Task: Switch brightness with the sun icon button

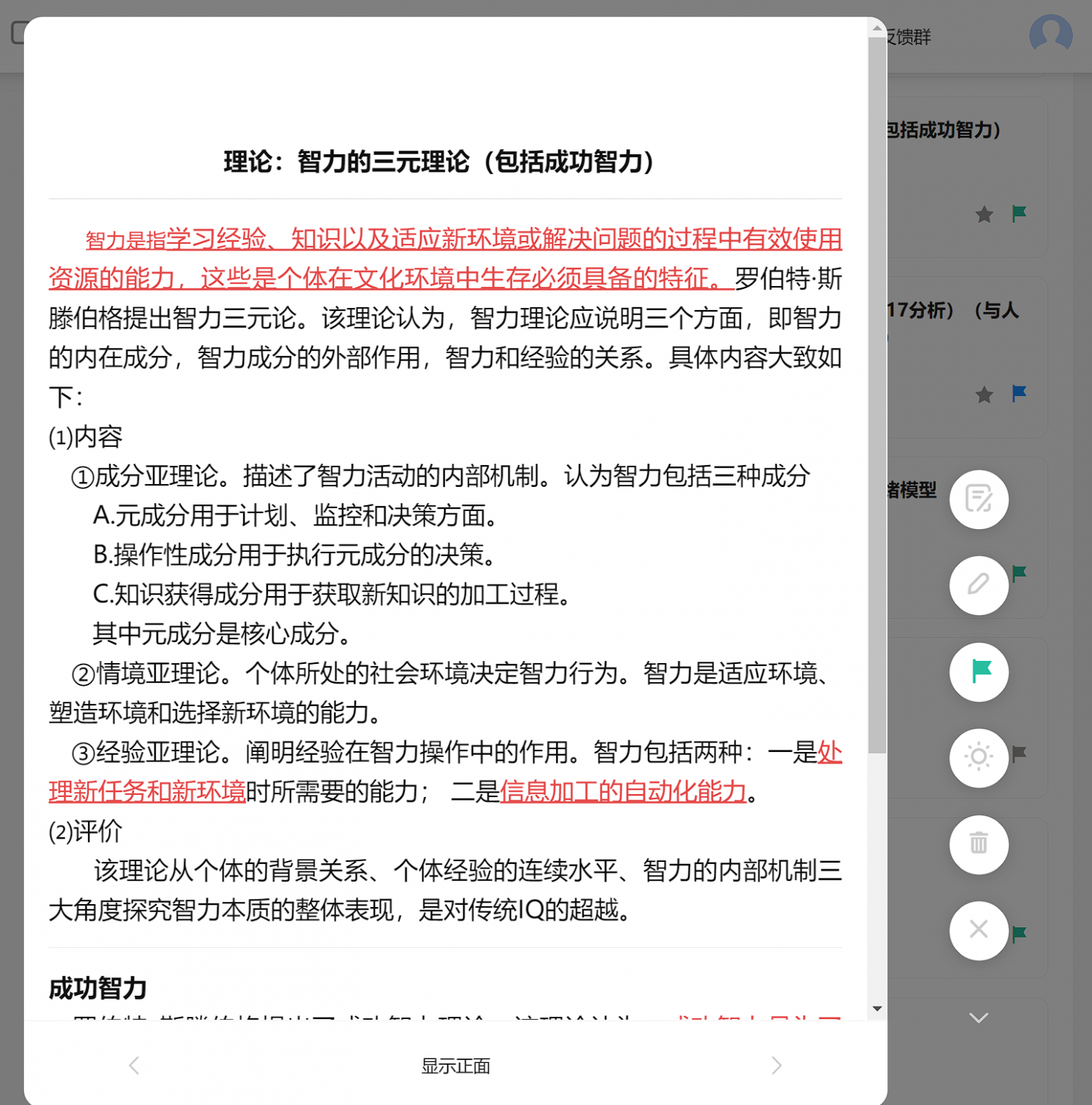Action: click(x=978, y=758)
